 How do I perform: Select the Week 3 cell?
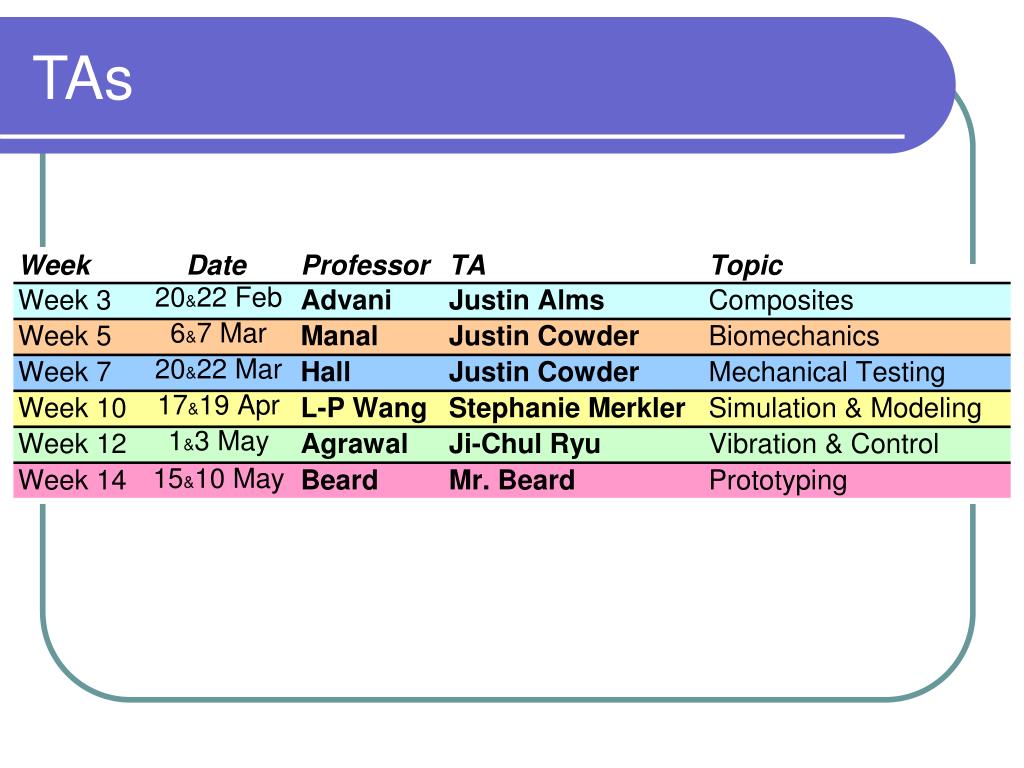(x=65, y=300)
